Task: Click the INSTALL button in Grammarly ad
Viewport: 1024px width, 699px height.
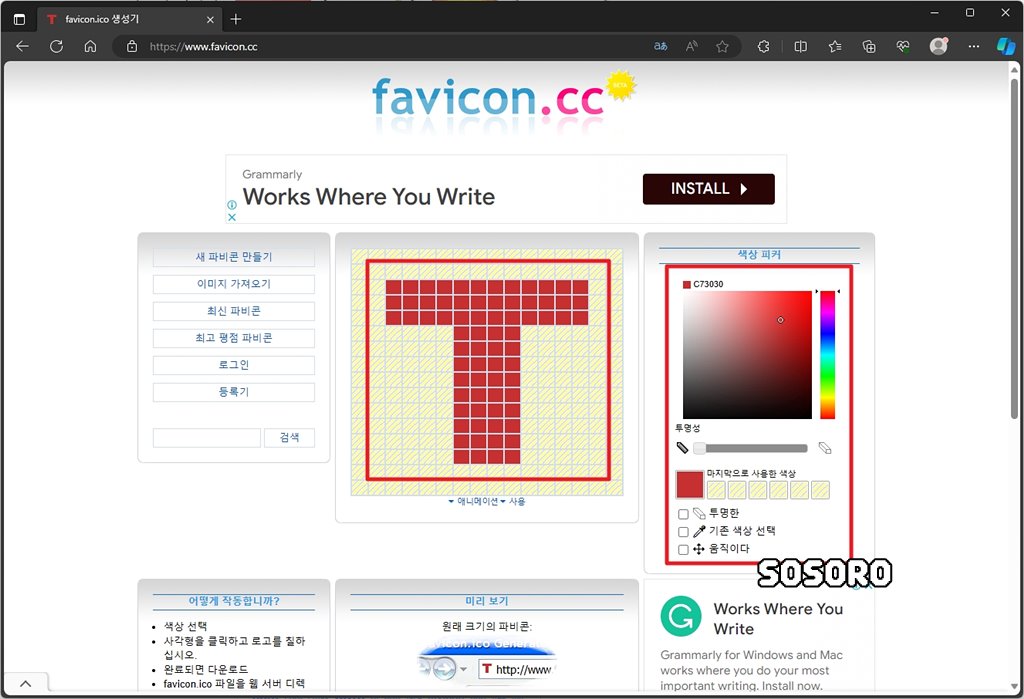Action: point(709,189)
